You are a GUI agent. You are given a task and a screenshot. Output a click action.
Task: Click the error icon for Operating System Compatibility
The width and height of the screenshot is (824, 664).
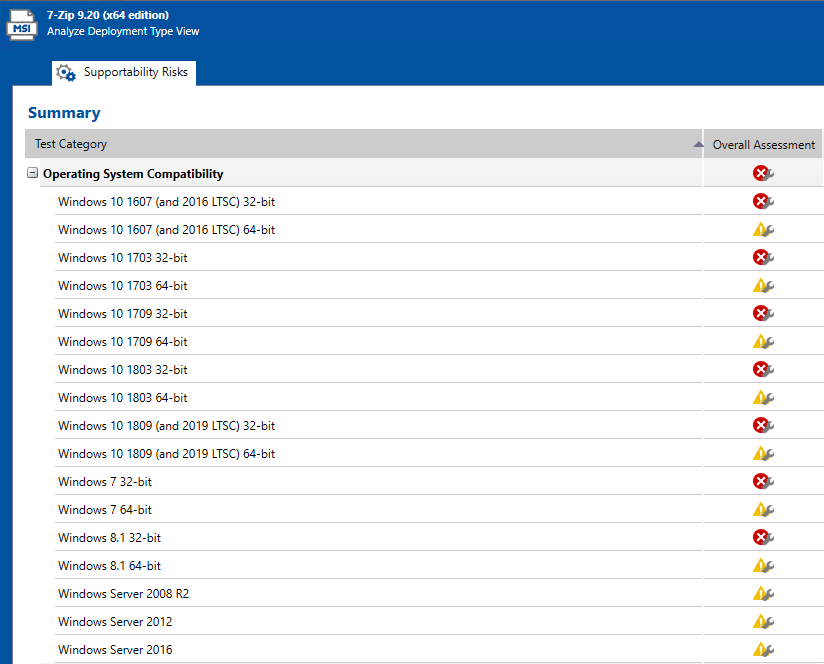point(763,174)
